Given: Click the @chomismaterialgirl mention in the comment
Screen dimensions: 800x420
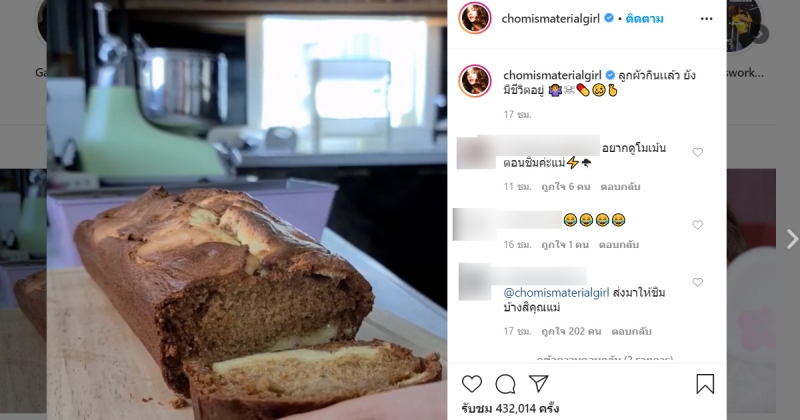Looking at the screenshot, I should [x=556, y=293].
